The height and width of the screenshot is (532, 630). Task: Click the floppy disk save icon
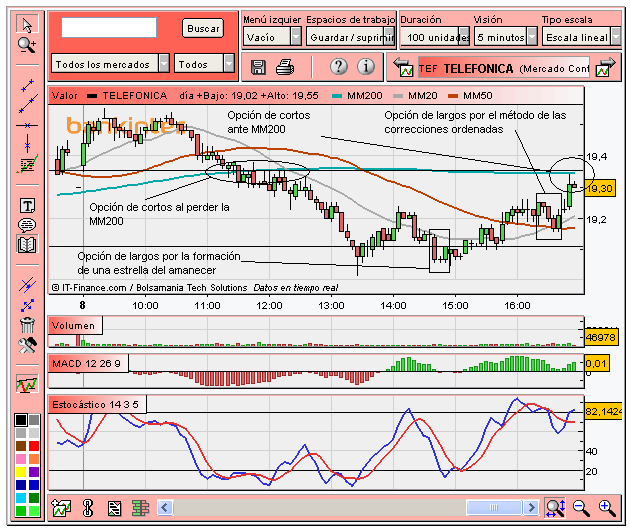258,67
